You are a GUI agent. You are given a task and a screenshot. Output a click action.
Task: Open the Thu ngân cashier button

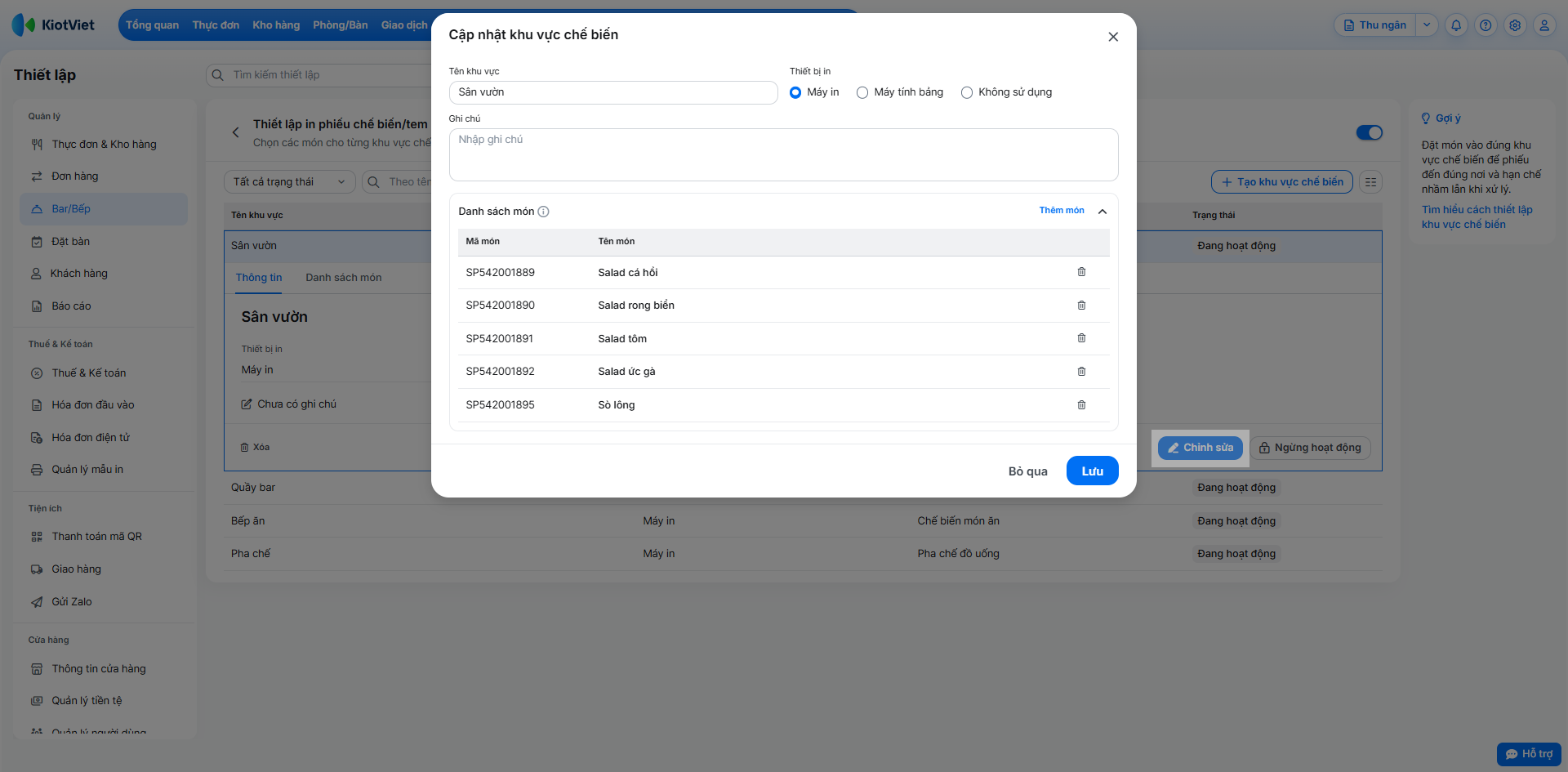[x=1375, y=25]
